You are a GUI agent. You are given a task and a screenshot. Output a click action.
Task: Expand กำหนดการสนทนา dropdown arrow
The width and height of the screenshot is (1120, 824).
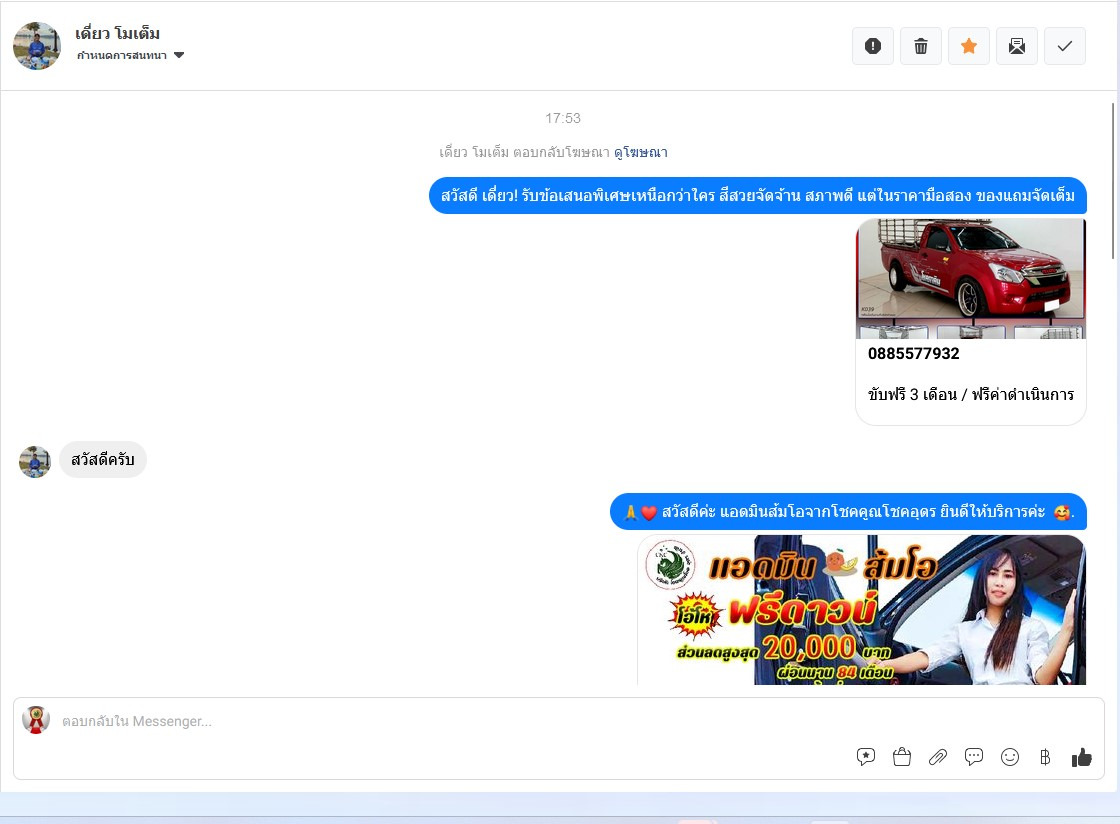(x=179, y=55)
